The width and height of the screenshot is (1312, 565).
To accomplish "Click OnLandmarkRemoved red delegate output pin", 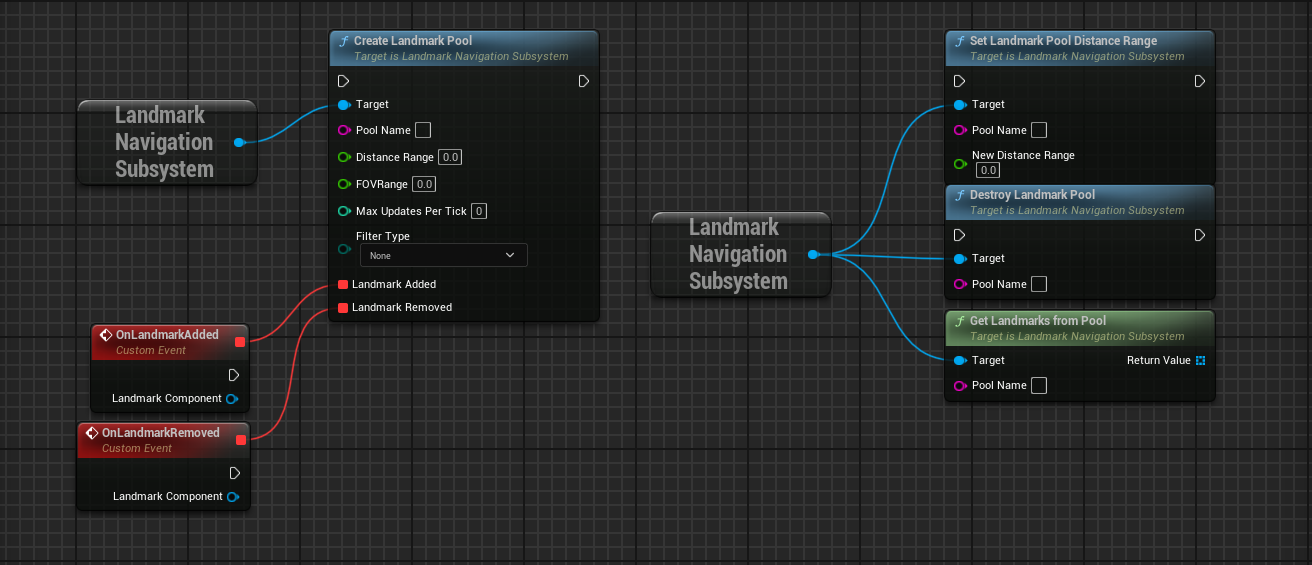I will point(240,440).
